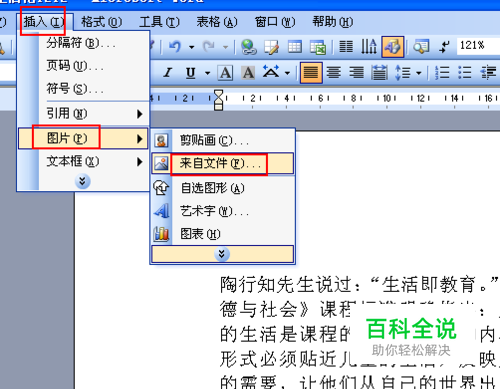Select Center alignment button

tap(334, 72)
